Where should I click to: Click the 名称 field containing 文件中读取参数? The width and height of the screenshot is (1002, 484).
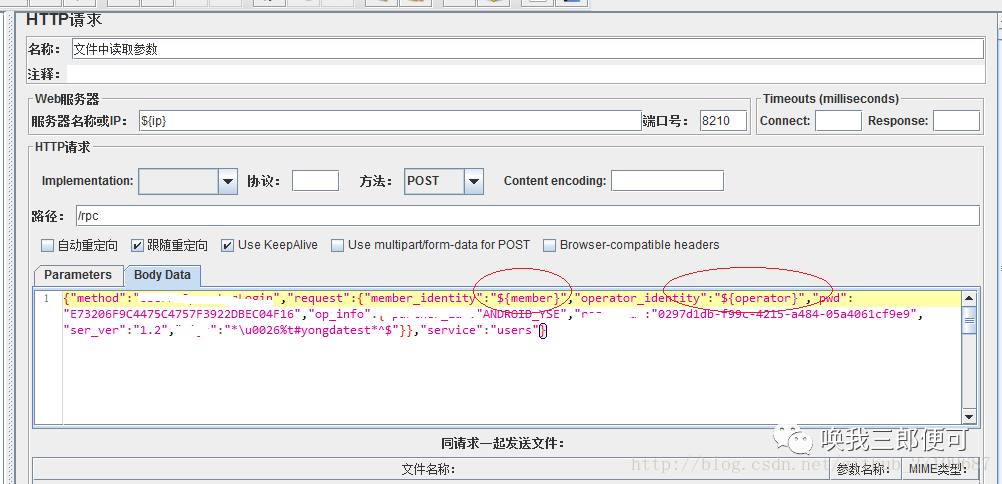(527, 49)
